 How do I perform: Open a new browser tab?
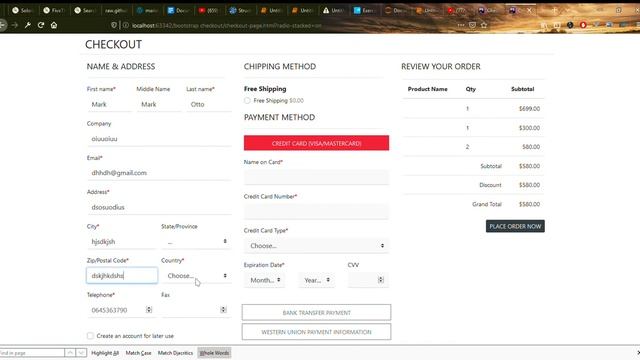point(554,10)
